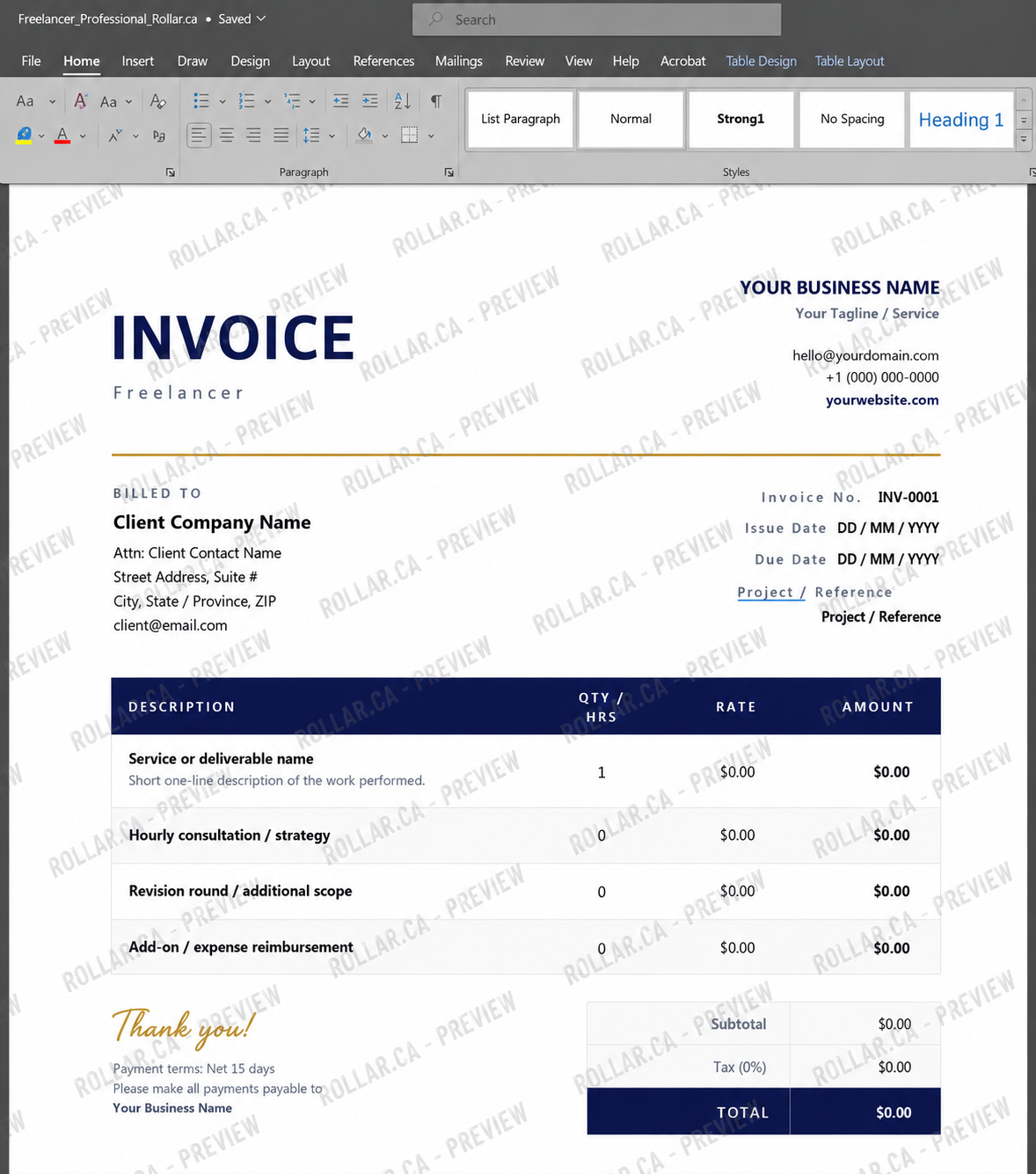Switch to the Insert tab
Image resolution: width=1036 pixels, height=1174 pixels.
click(137, 61)
